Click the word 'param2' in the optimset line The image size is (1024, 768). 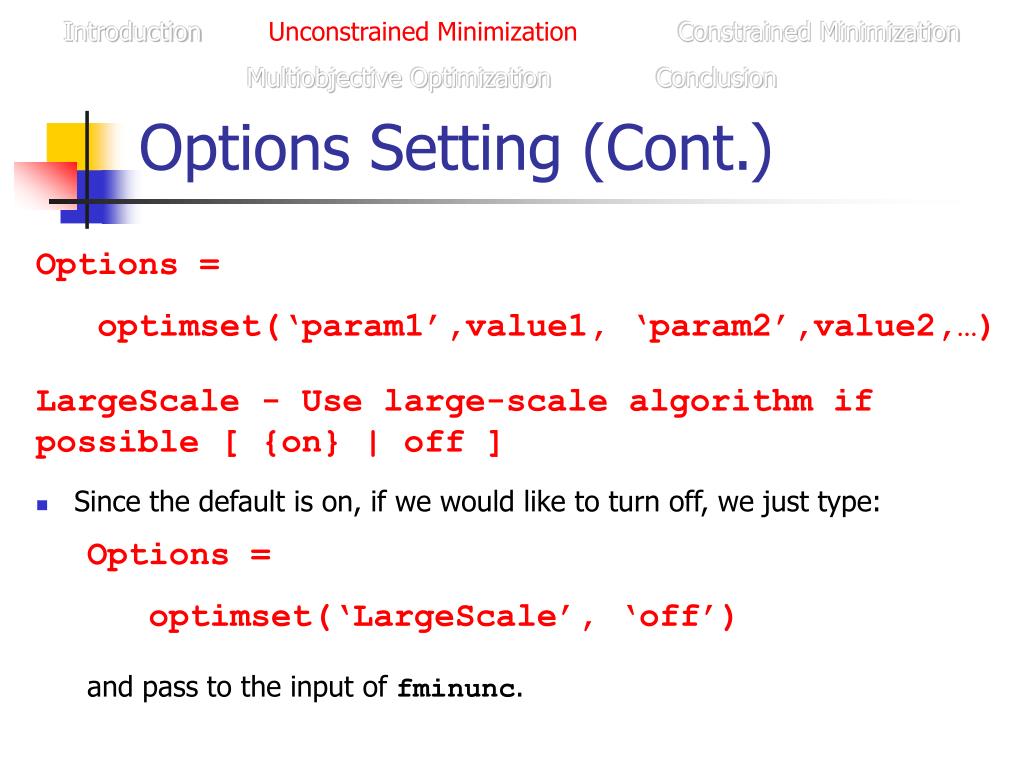(x=711, y=327)
